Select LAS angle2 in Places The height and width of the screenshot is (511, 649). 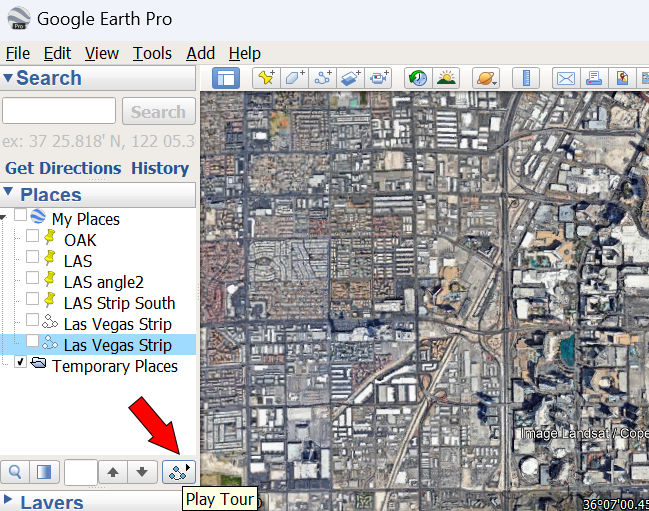click(103, 282)
